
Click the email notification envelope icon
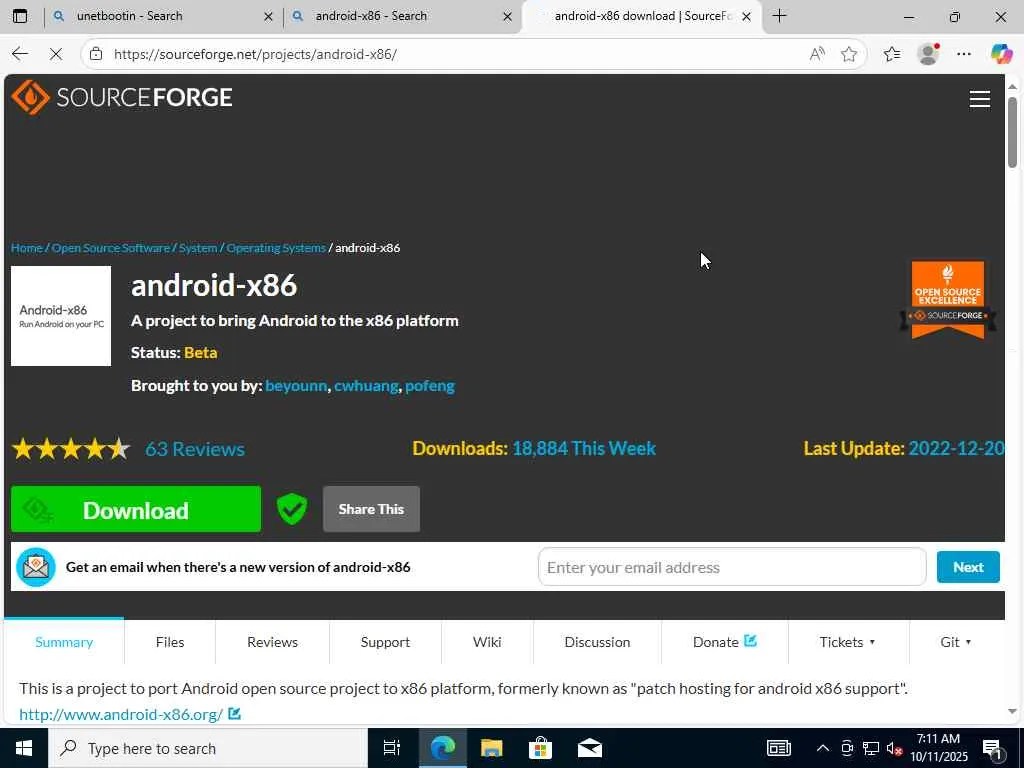coord(36,567)
